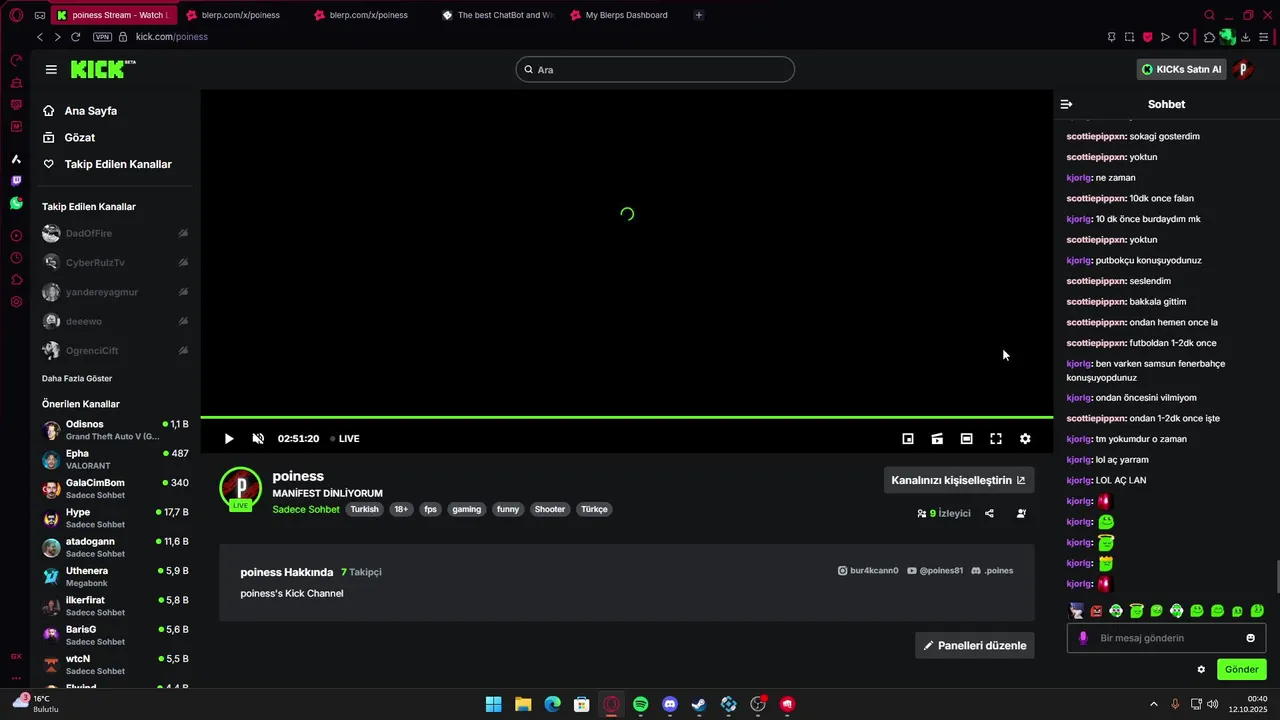1280x720 pixels.
Task: Send the chat message with Gönder
Action: coord(1241,669)
